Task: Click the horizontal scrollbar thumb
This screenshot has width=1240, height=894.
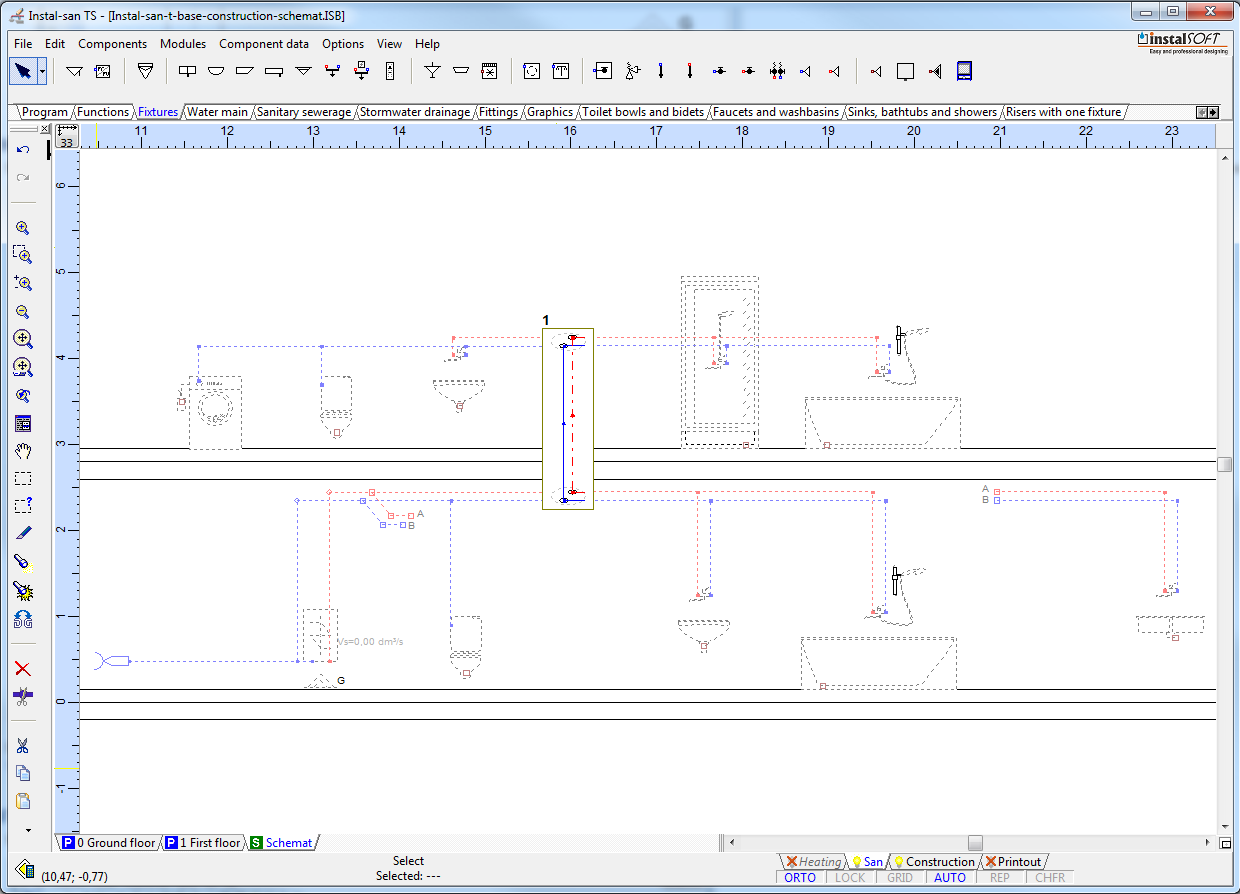Action: point(975,843)
